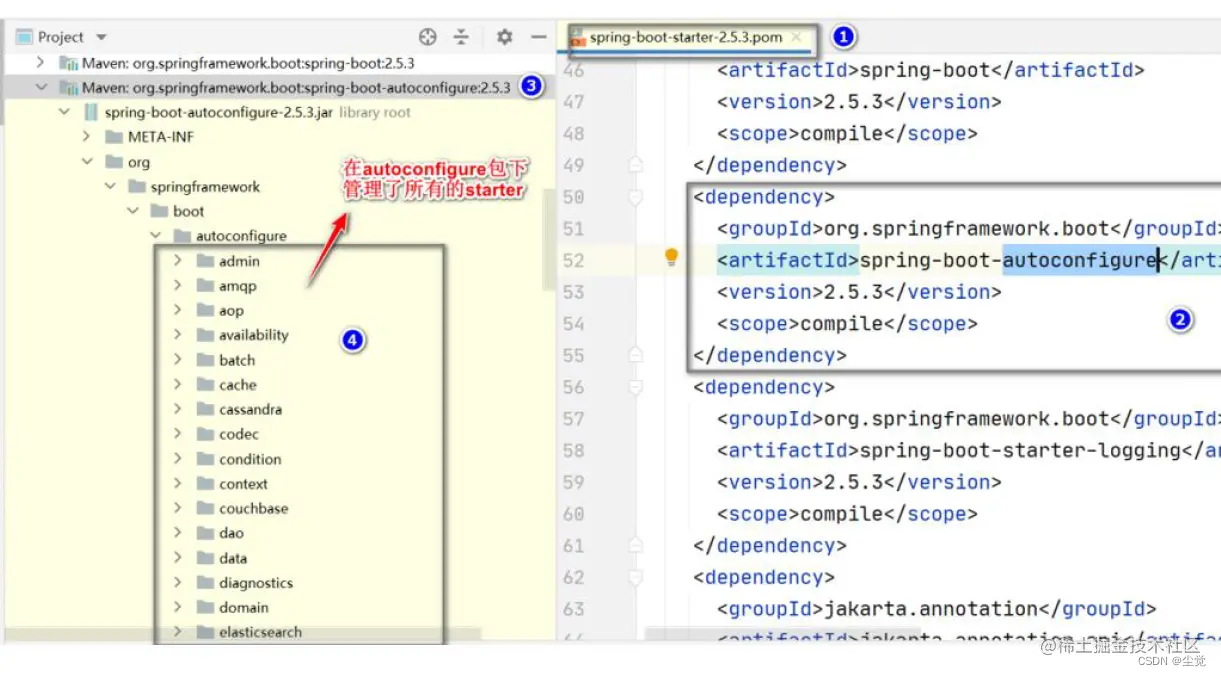This screenshot has width=1221, height=676.
Task: Select the cache folder icon
Action: coord(206,384)
